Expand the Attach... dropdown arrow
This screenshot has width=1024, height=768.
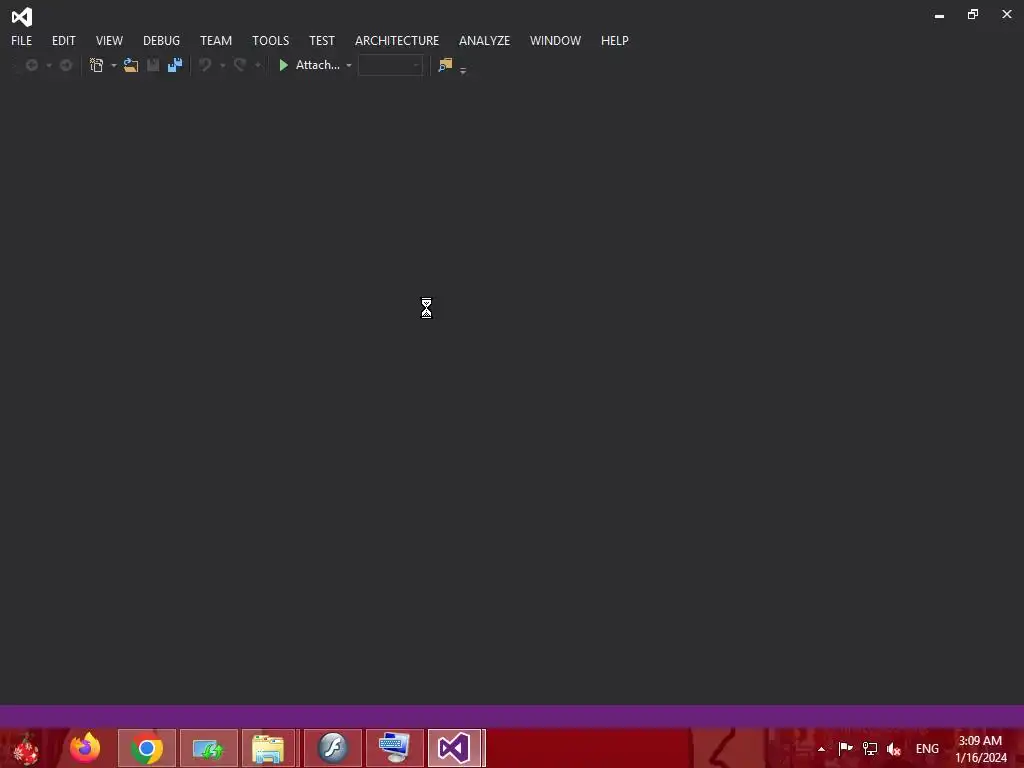click(349, 65)
